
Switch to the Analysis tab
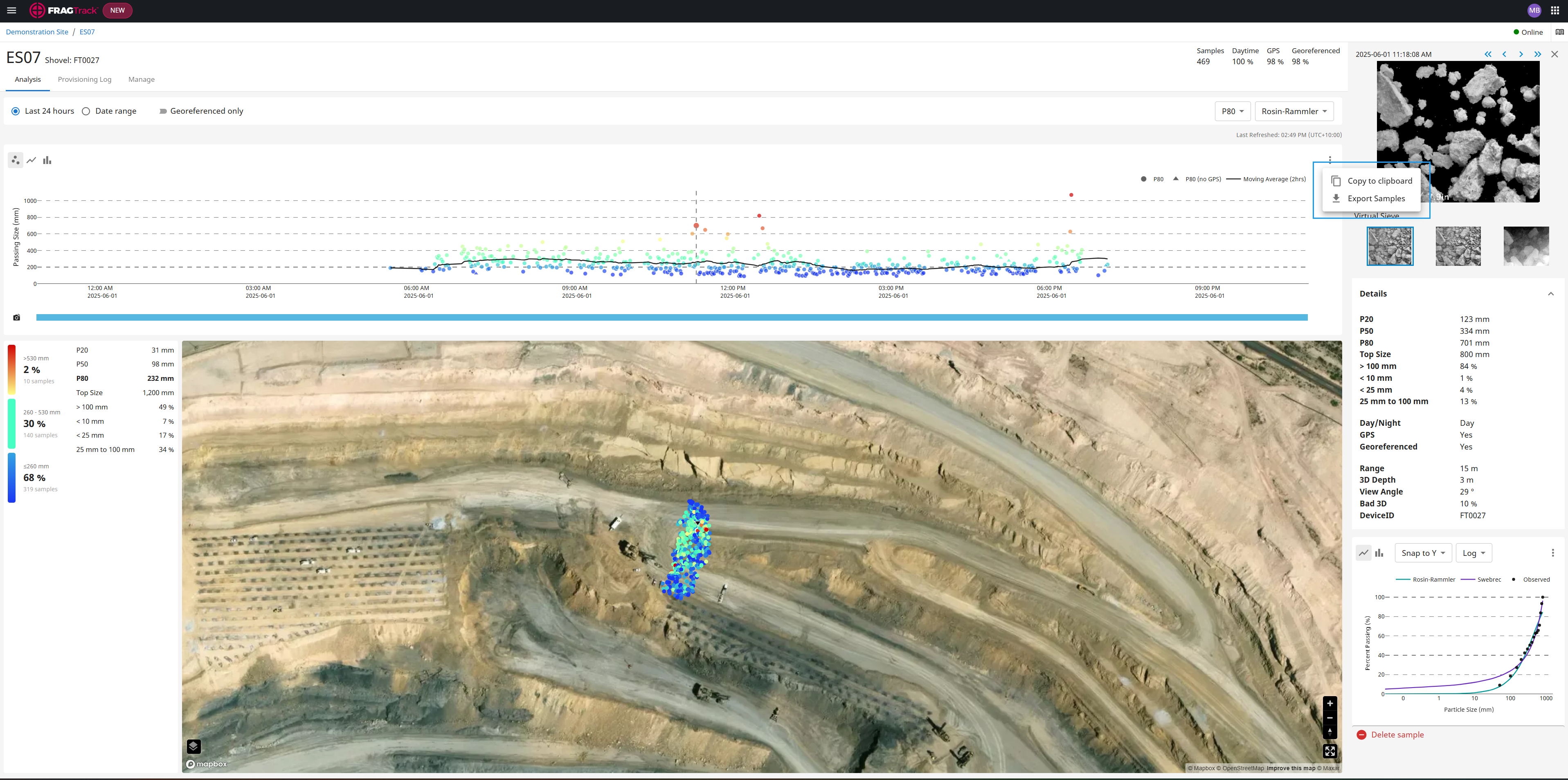(x=28, y=80)
